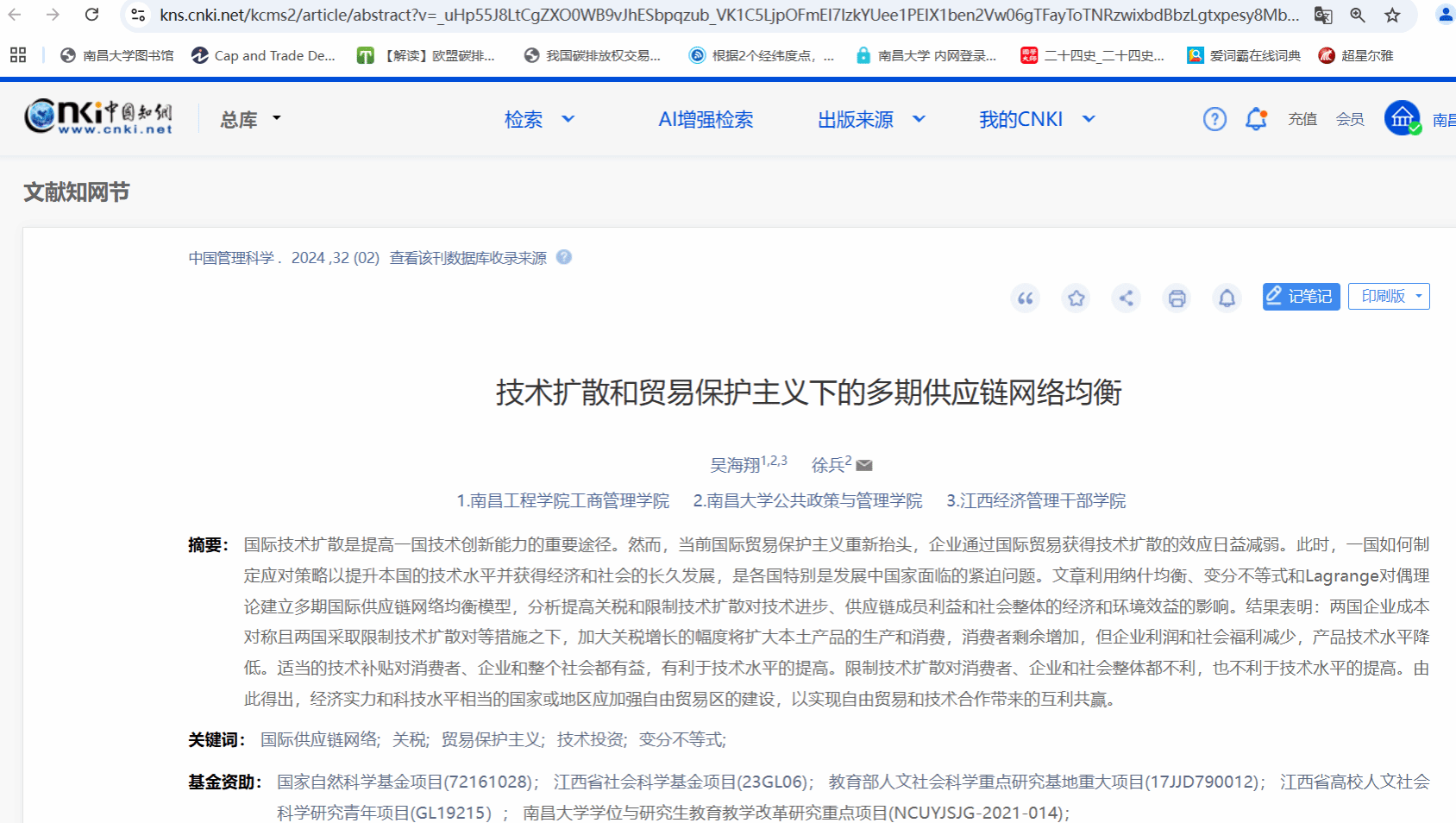This screenshot has height=823, width=1456.
Task: Click the share icon
Action: tap(1126, 298)
